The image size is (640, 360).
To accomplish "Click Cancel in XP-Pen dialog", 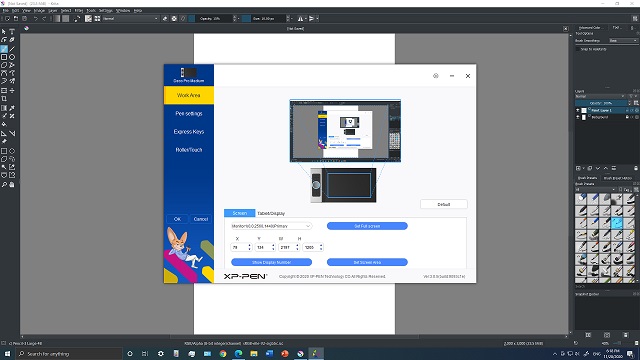I will click(x=201, y=219).
